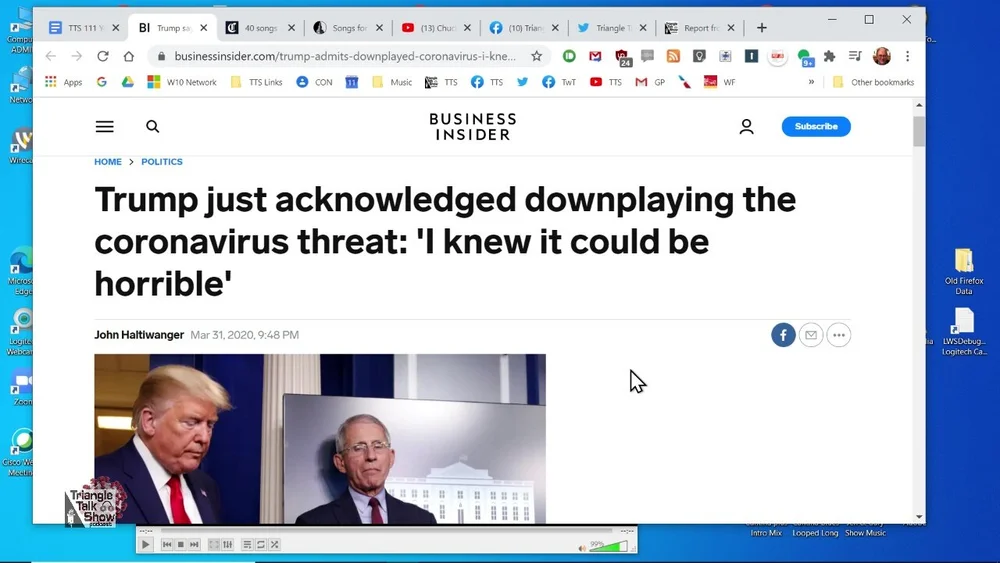Skip to next track in media player
This screenshot has height=563, width=1000.
click(x=194, y=545)
